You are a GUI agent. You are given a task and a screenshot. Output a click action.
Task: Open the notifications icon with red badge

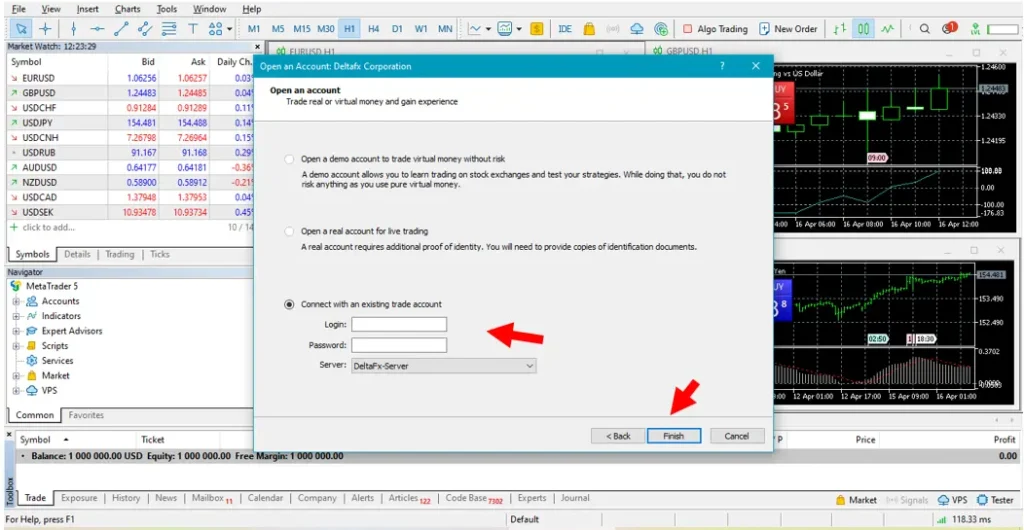[949, 29]
